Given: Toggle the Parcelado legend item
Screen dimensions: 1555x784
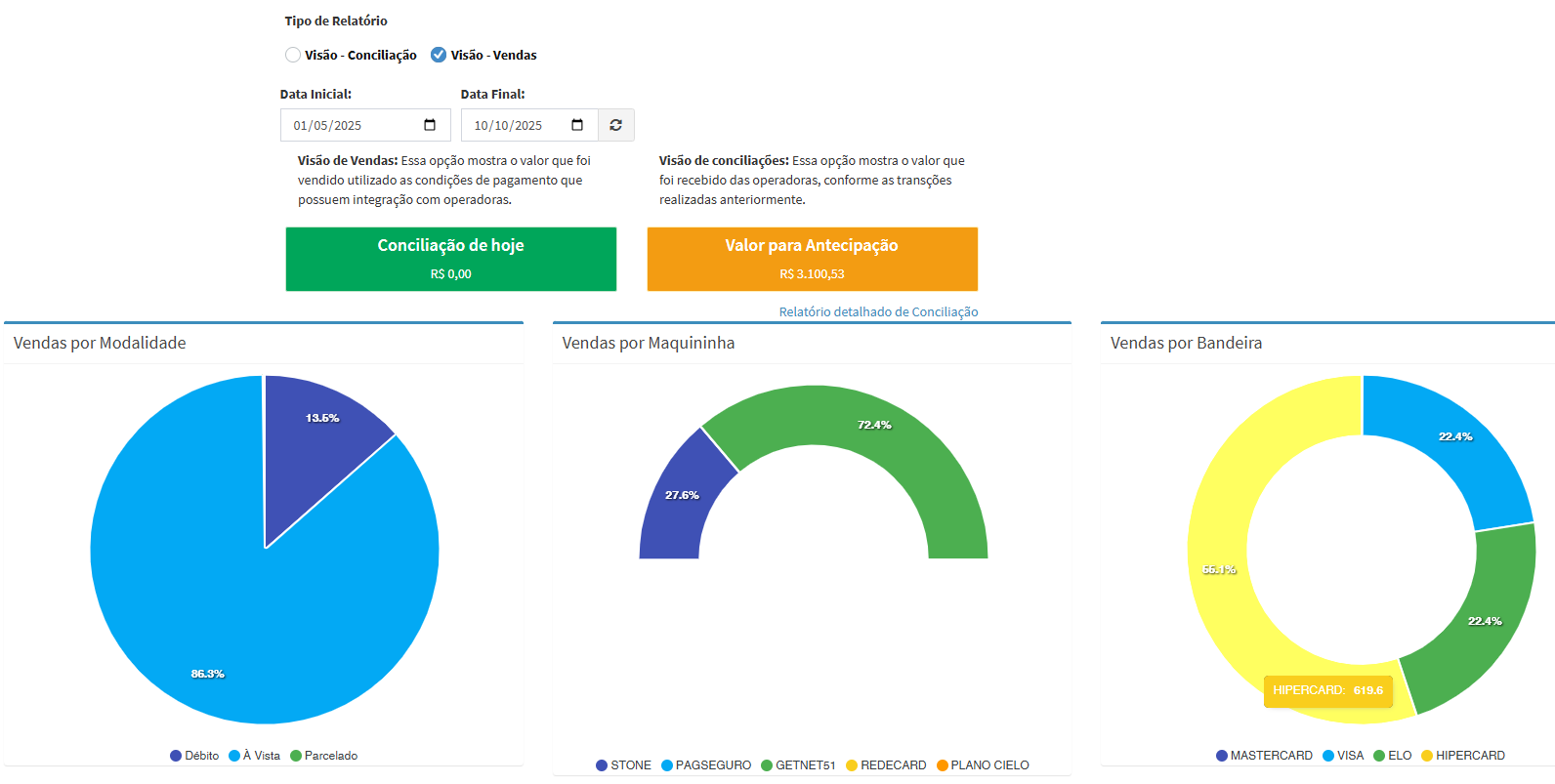Looking at the screenshot, I should pyautogui.click(x=323, y=756).
